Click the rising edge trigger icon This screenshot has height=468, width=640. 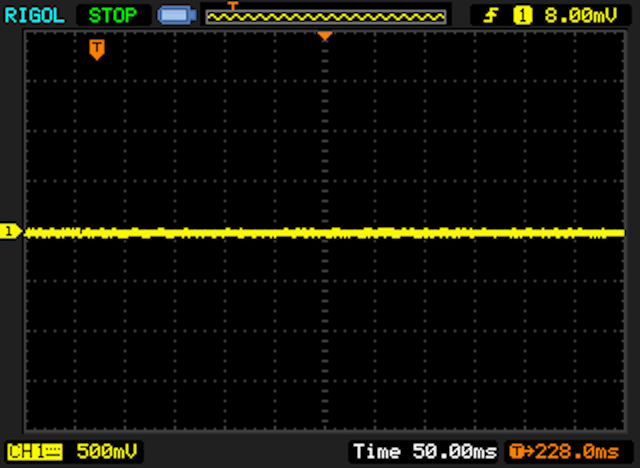(491, 16)
